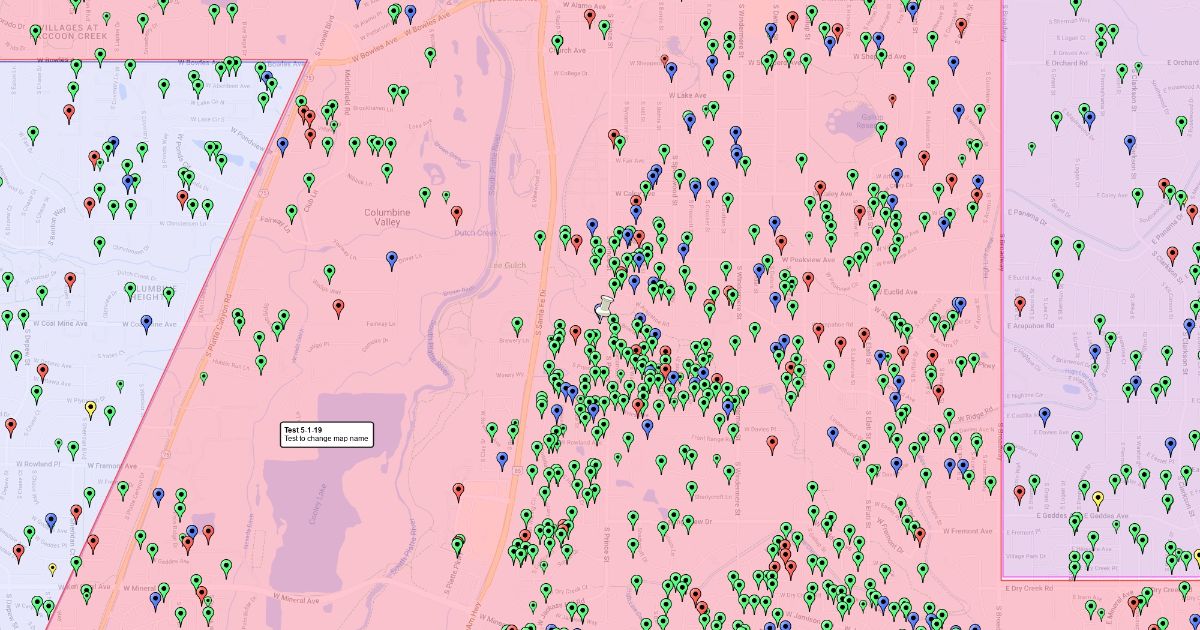
Task: Select the blue pin on highway 75 near W Pondview
Action: click(283, 146)
